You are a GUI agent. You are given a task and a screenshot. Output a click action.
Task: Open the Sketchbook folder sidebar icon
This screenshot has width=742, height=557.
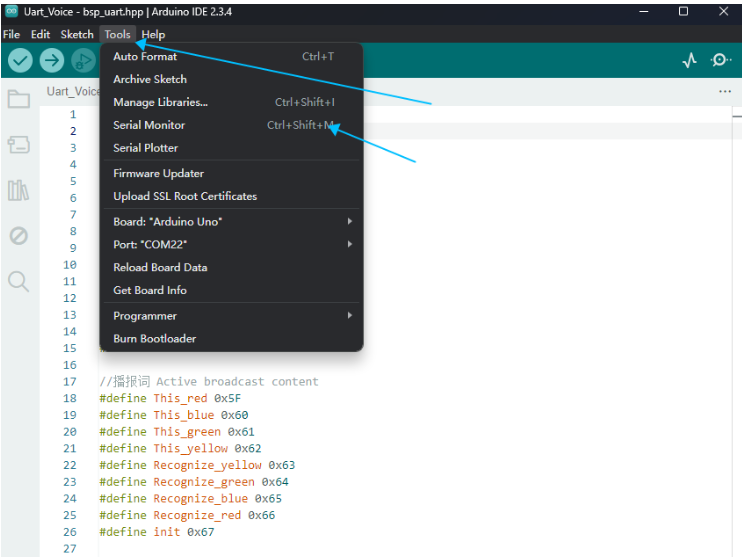point(19,99)
